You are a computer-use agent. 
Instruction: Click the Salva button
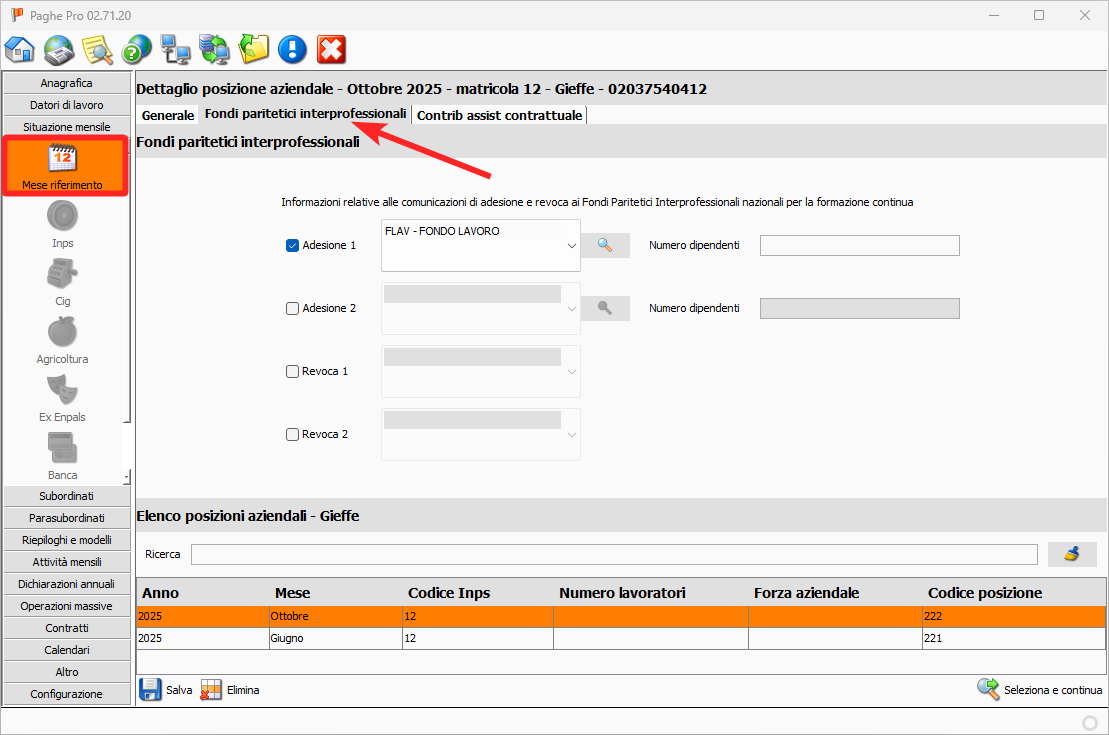165,690
